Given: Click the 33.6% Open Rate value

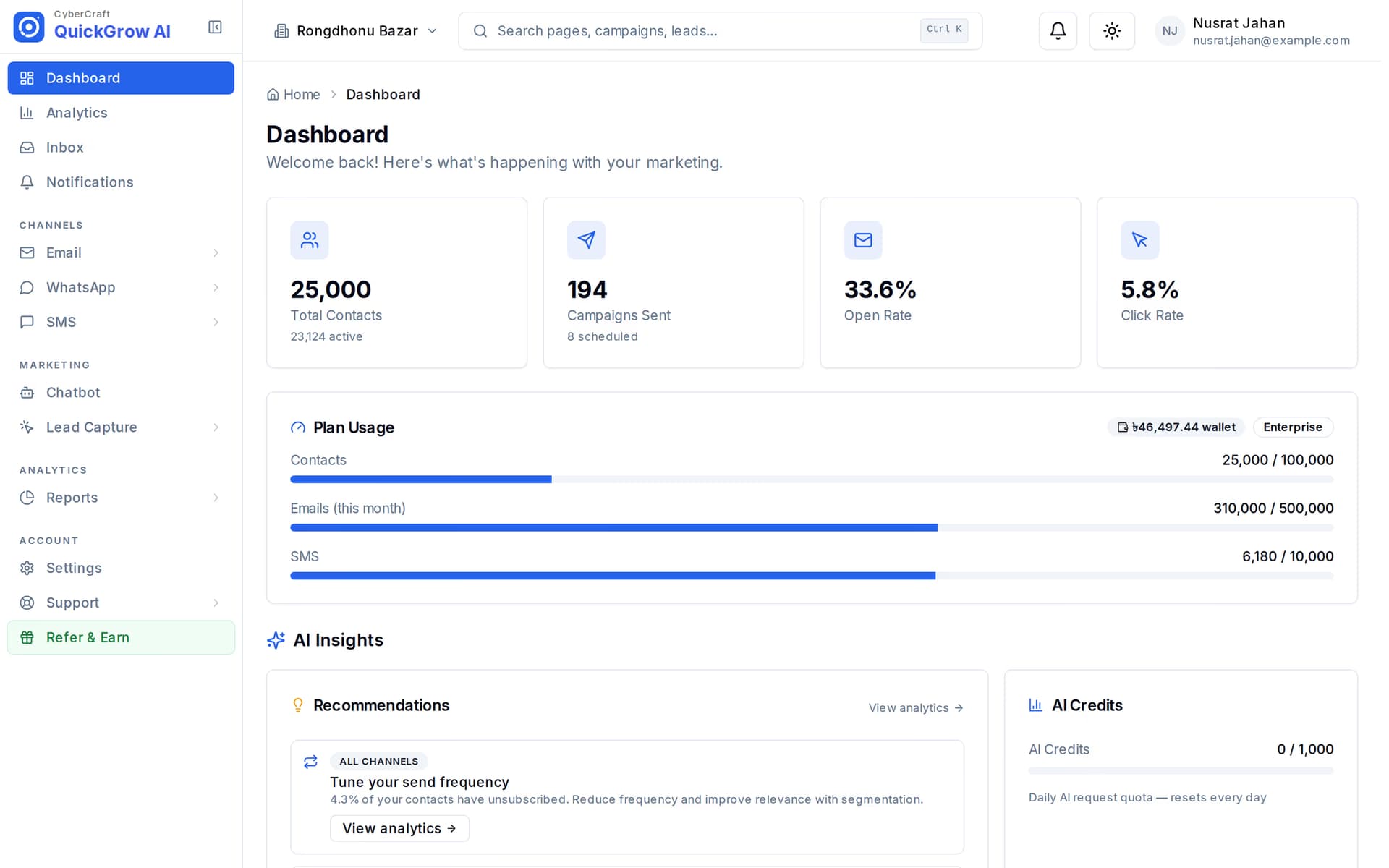Looking at the screenshot, I should [880, 290].
